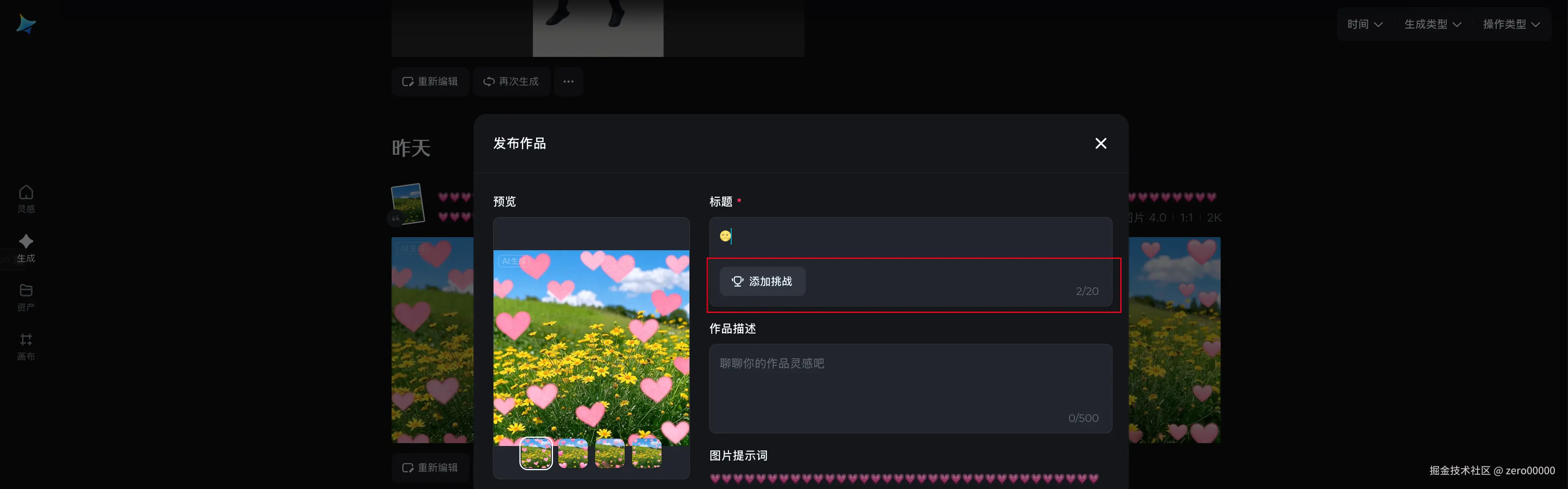Click the bottom 重新编辑 button
The width and height of the screenshot is (1568, 489).
[x=430, y=468]
